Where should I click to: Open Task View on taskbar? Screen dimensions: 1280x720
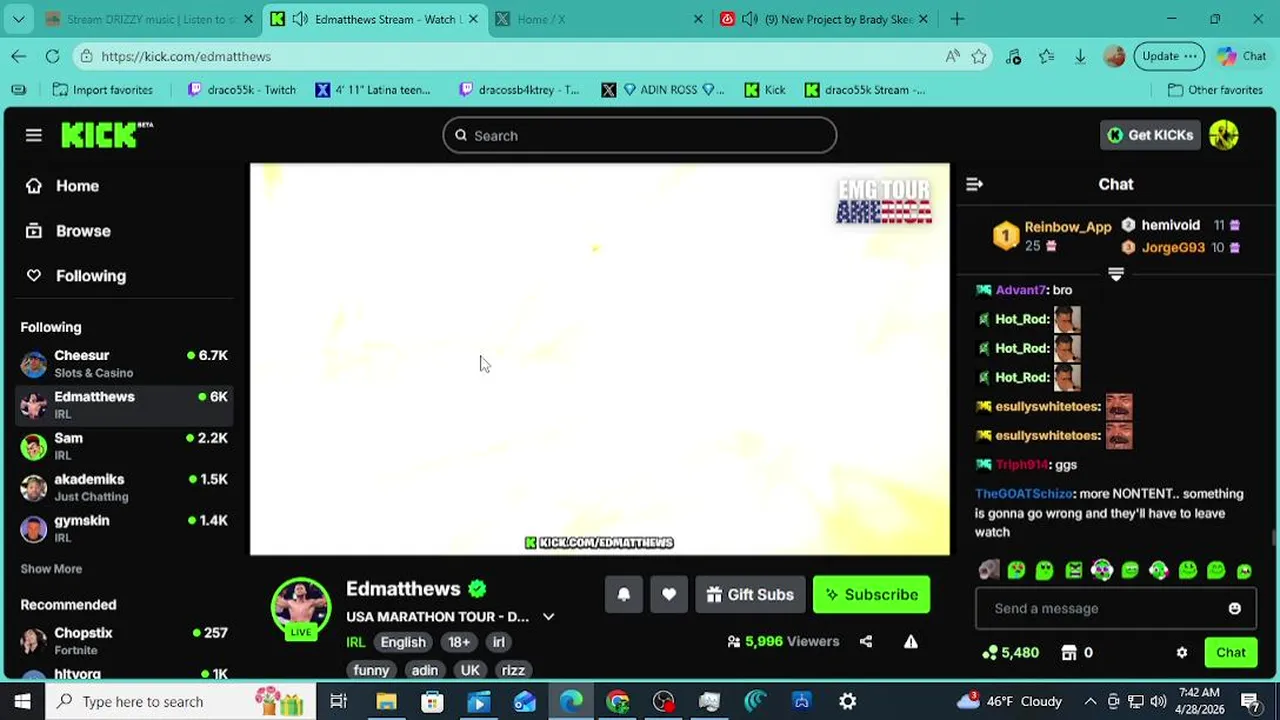tap(338, 701)
